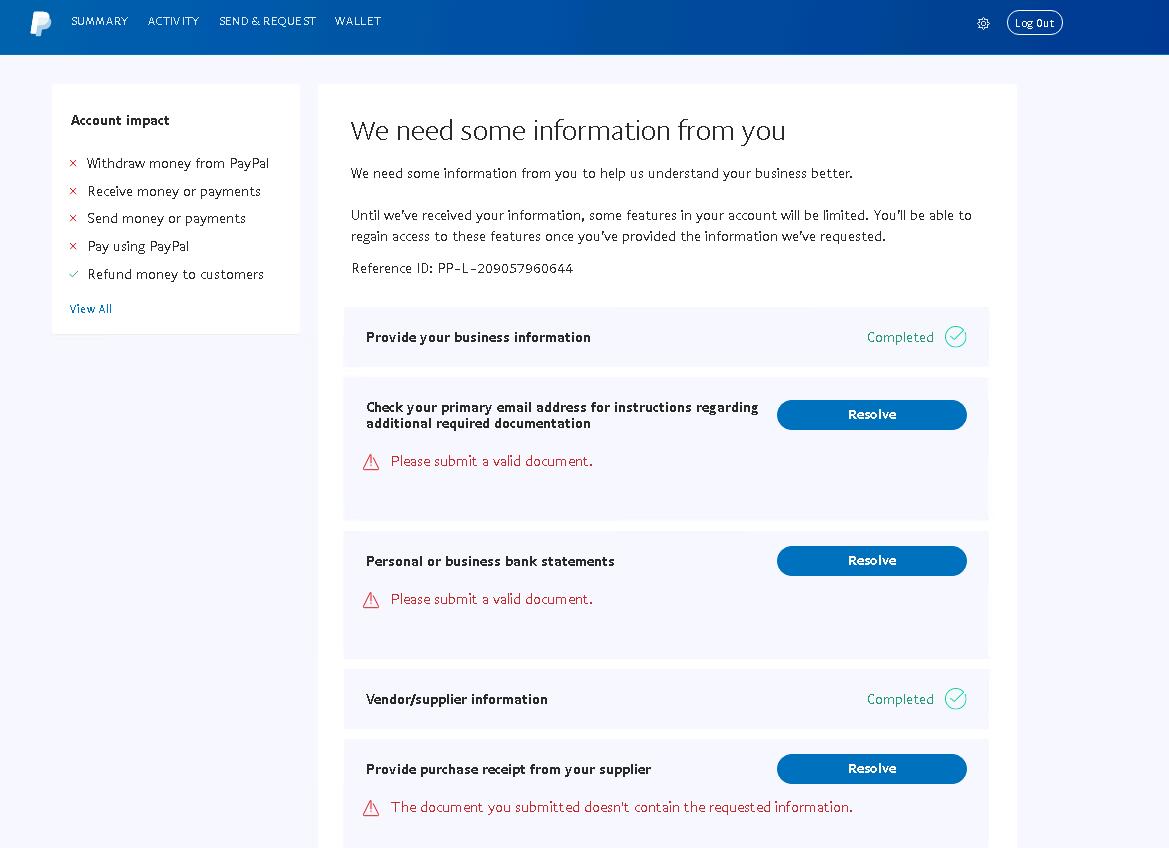Click 'Send money or payments' text
1169x848 pixels.
pos(166,219)
